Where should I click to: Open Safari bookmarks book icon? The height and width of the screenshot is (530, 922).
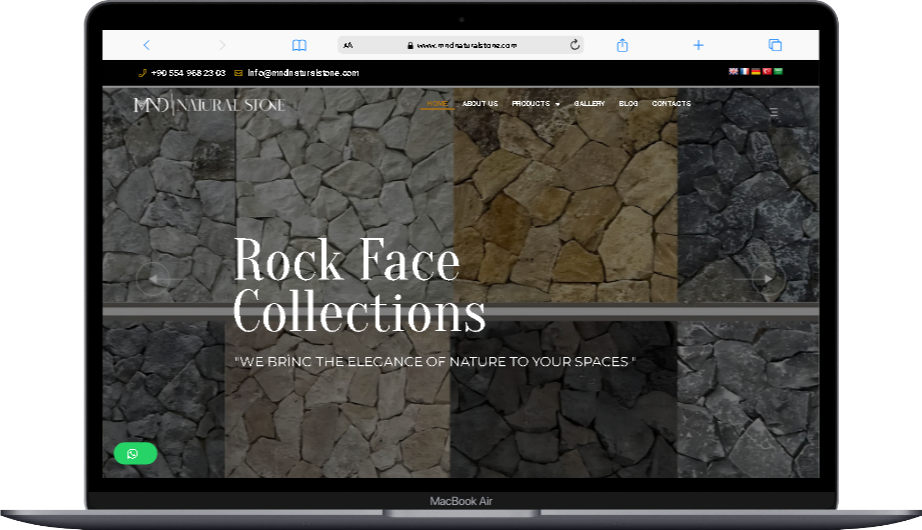[299, 45]
